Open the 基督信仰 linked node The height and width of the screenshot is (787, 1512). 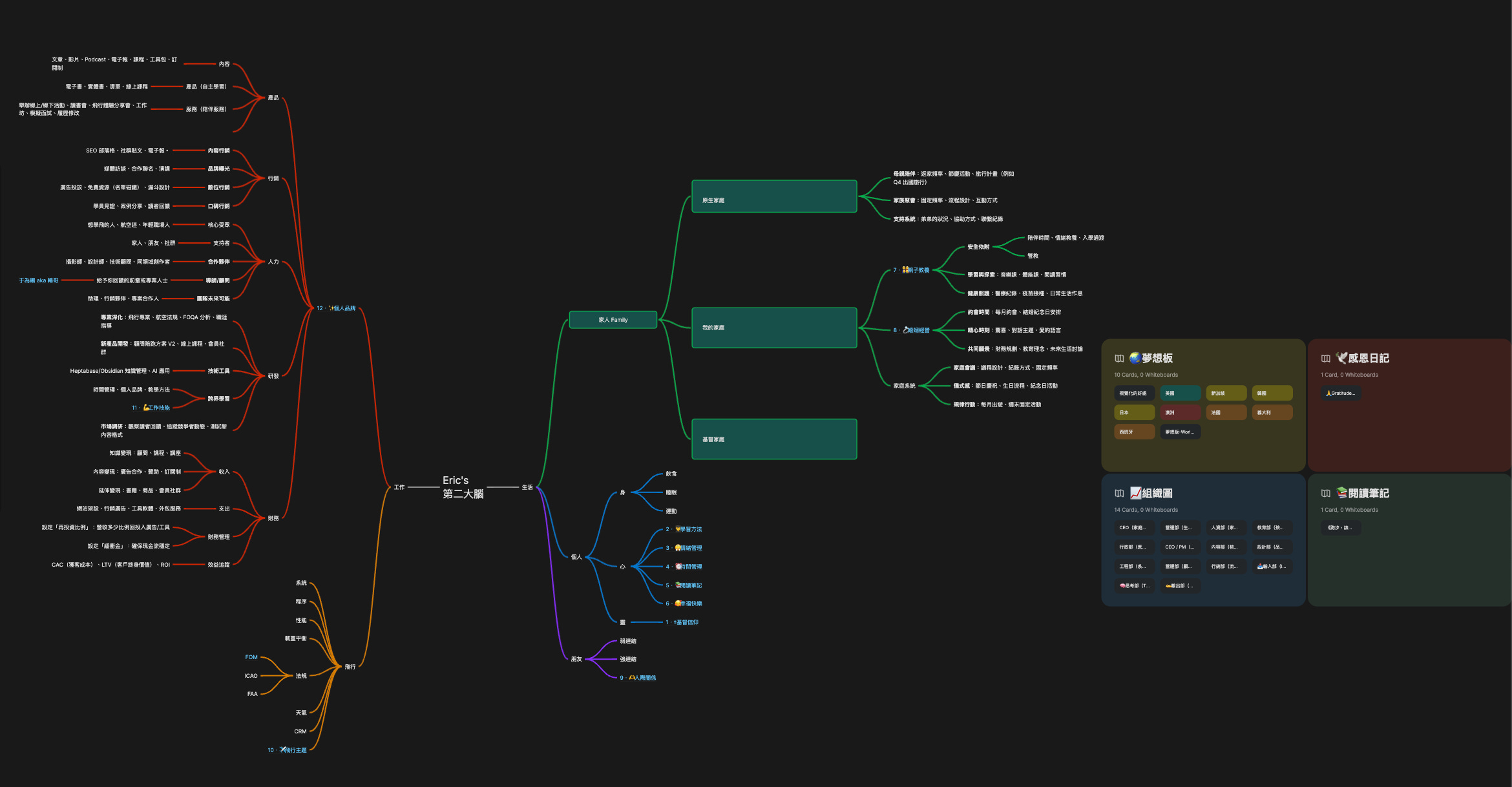(x=686, y=622)
